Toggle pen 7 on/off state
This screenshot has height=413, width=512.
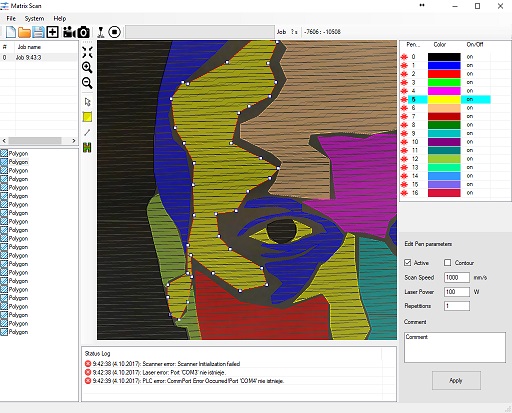470,116
